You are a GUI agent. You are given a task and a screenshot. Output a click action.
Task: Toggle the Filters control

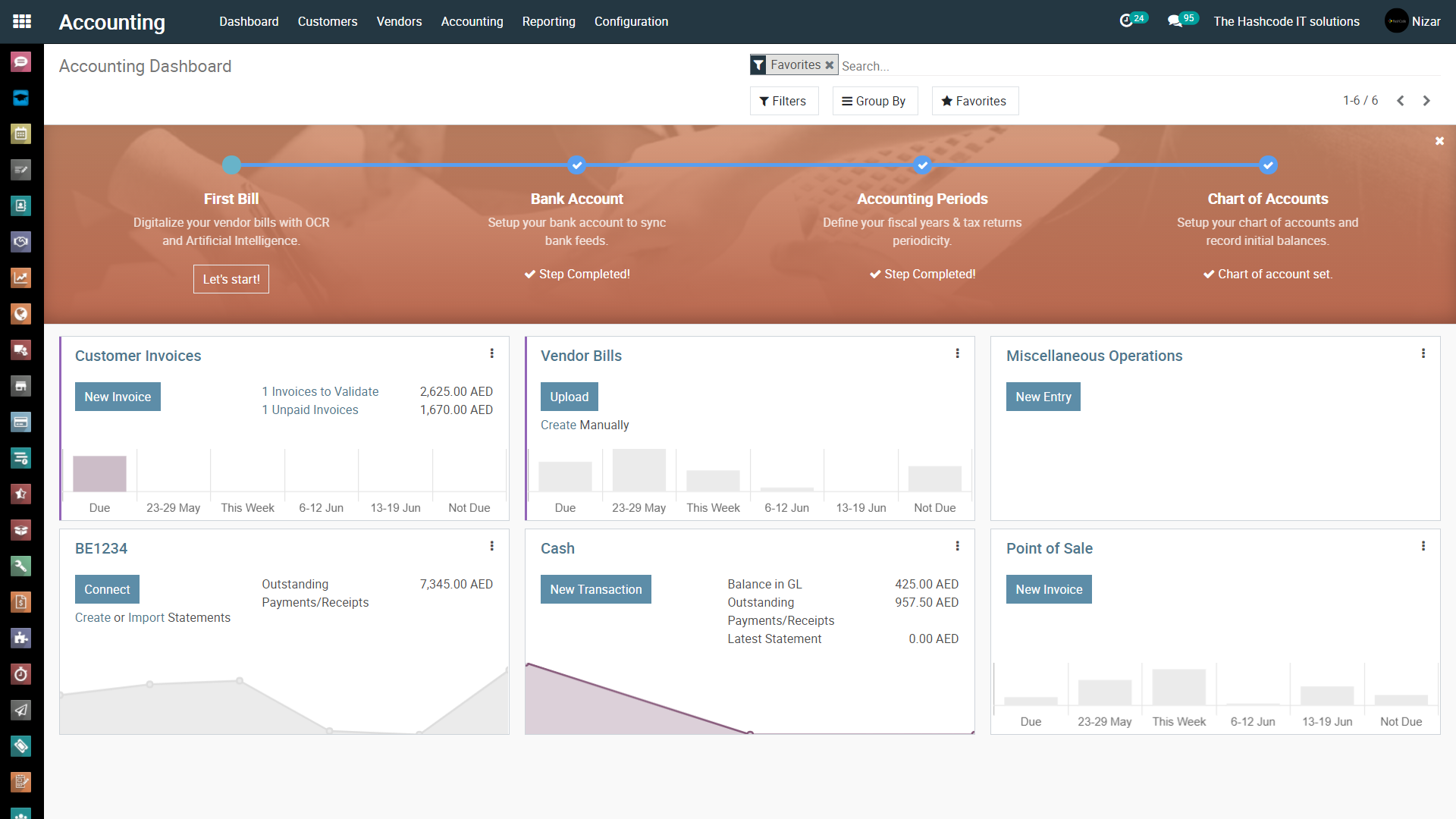(x=783, y=100)
